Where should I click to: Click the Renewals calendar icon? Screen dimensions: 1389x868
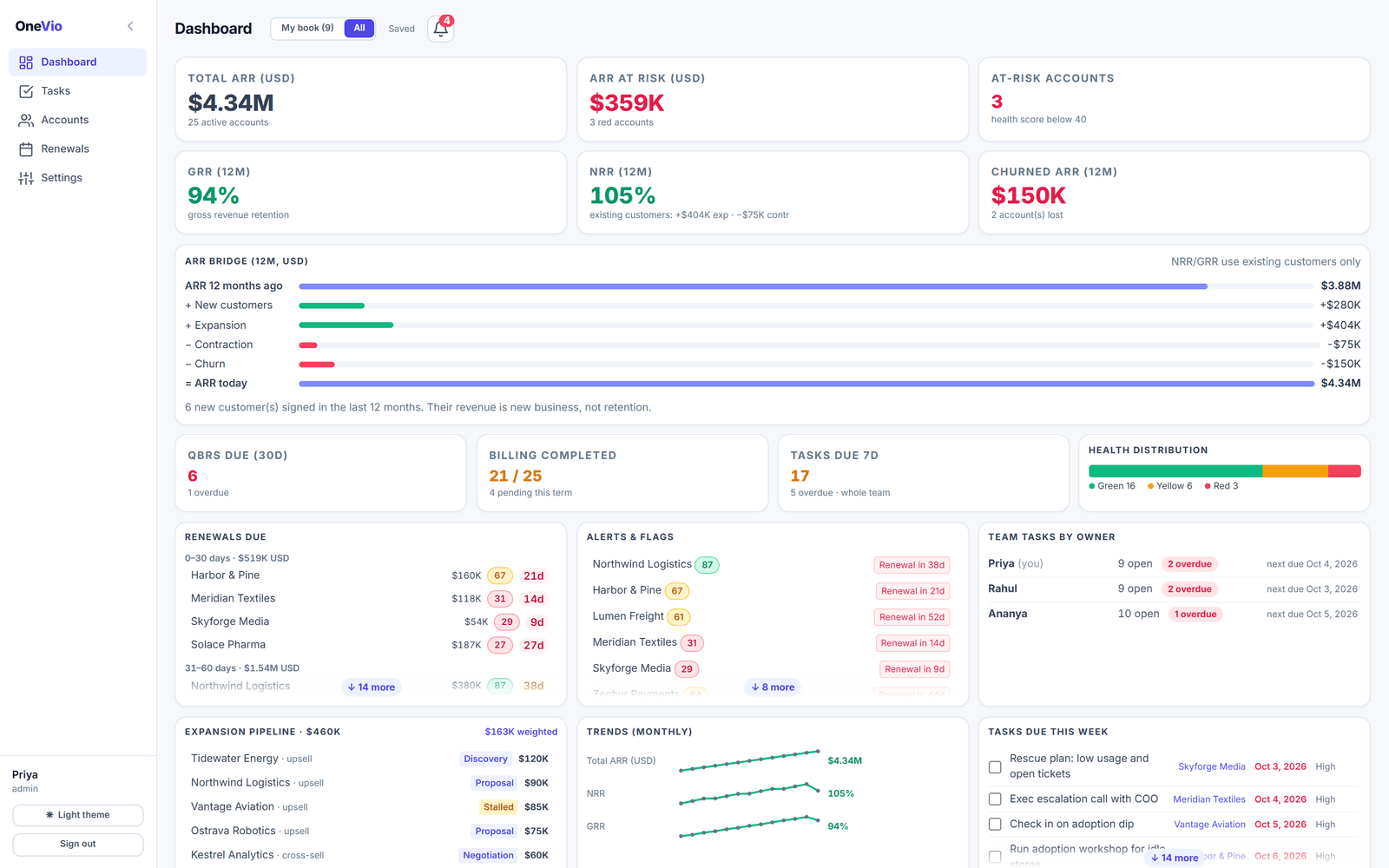26,149
